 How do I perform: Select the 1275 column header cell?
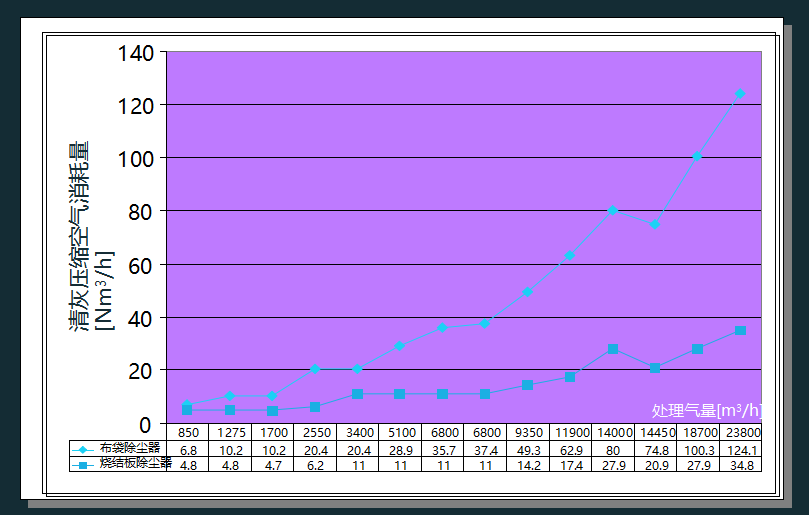click(231, 432)
